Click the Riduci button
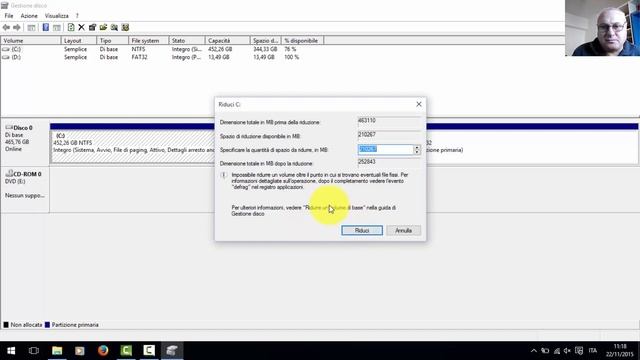Image resolution: width=640 pixels, height=360 pixels. (x=362, y=231)
